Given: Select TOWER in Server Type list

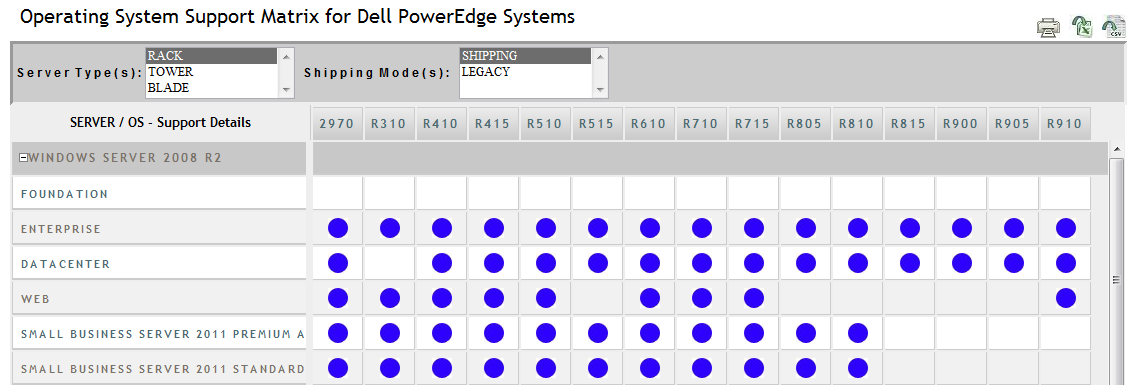Looking at the screenshot, I should (212, 72).
